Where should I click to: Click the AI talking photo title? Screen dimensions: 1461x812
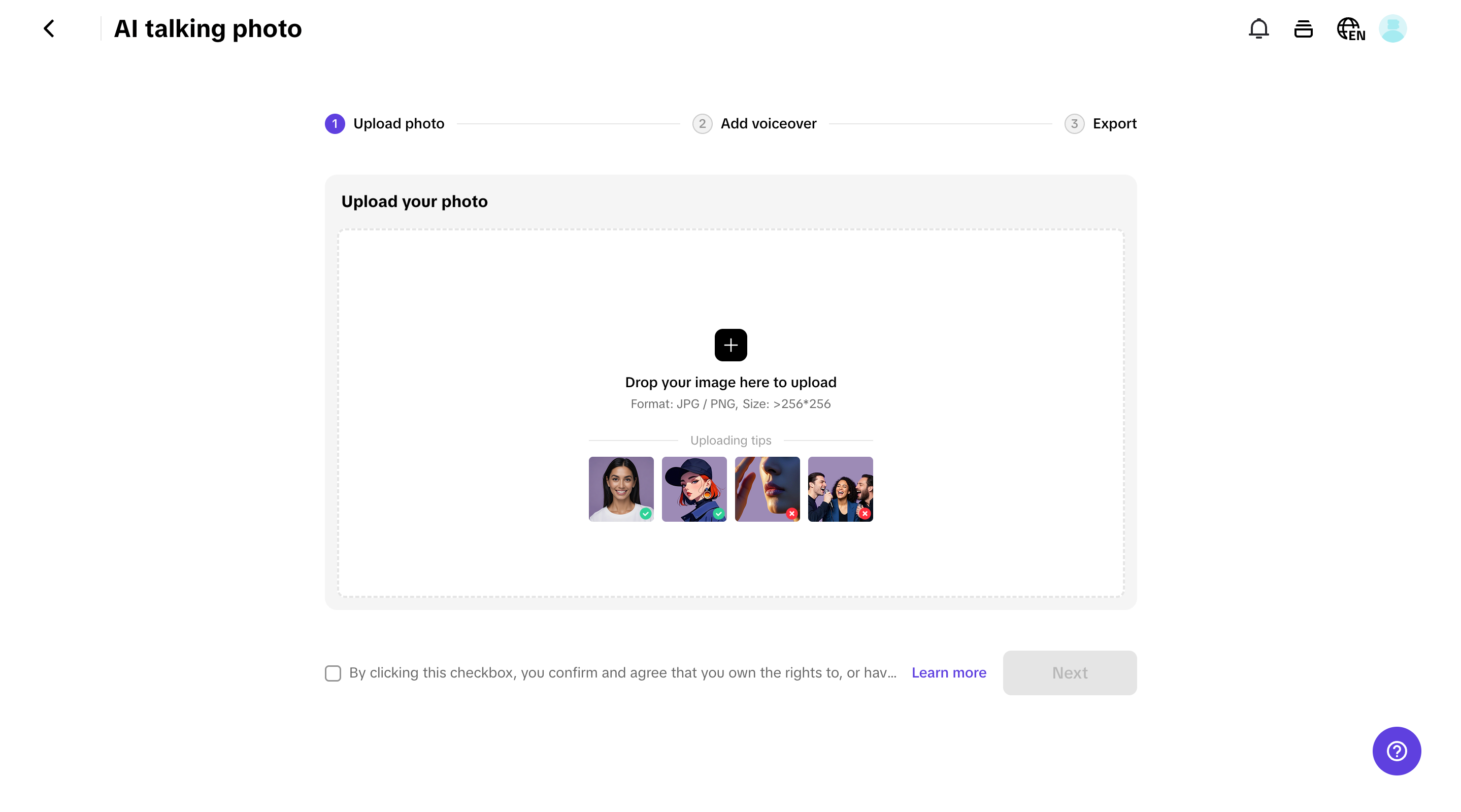pyautogui.click(x=208, y=28)
